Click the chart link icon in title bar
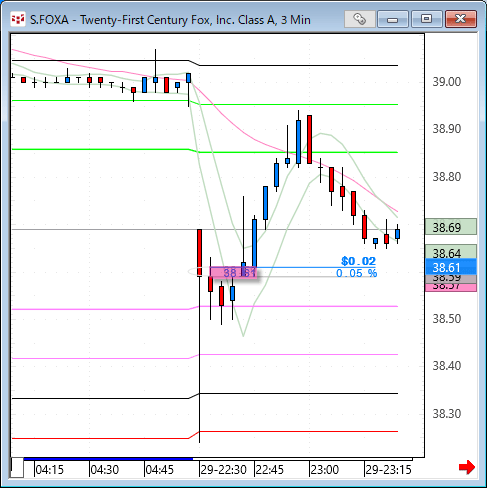The image size is (487, 488). point(360,19)
